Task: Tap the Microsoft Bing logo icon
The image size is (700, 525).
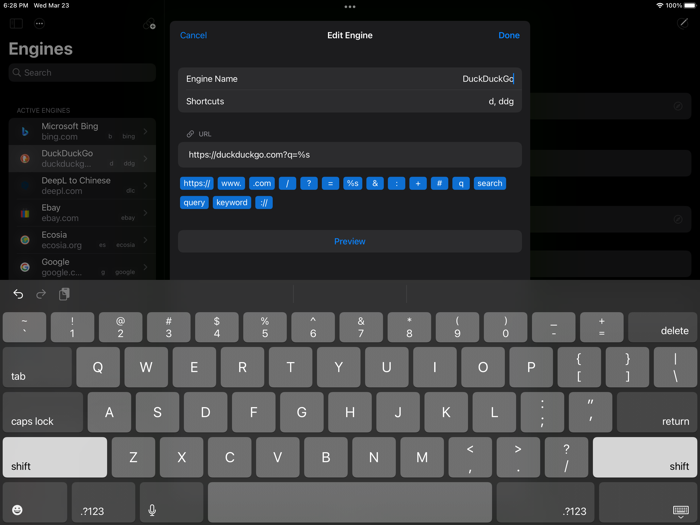Action: click(x=25, y=131)
